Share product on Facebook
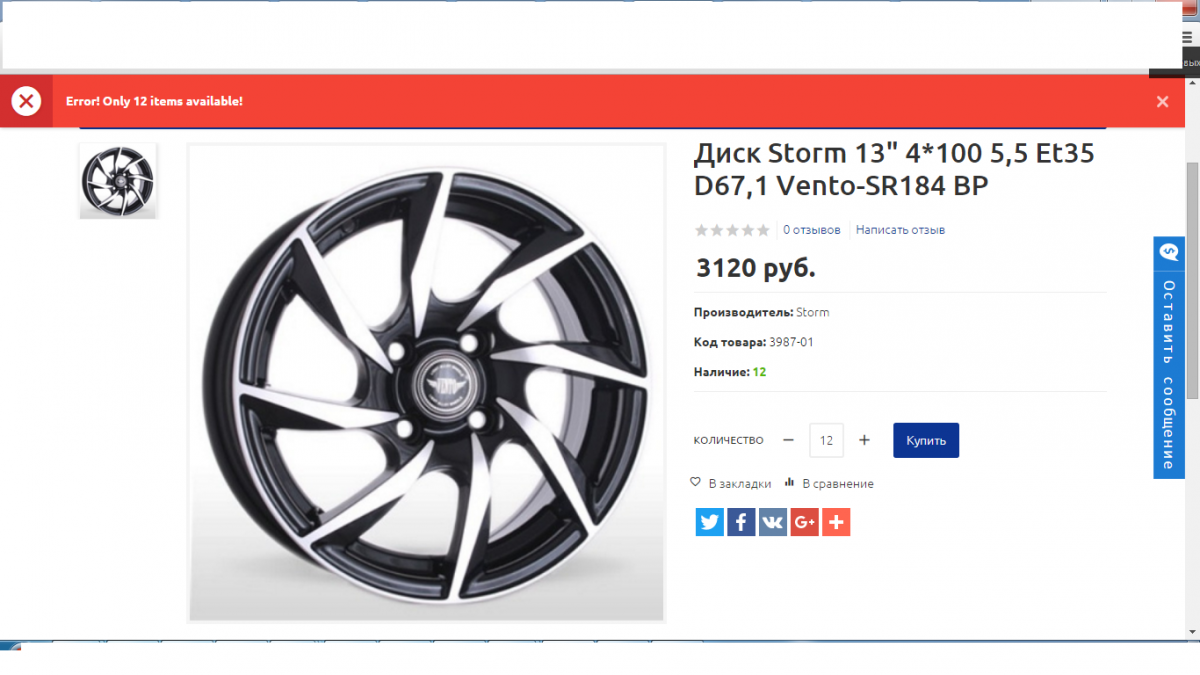Screen dimensions: 1200x675 [x=741, y=522]
